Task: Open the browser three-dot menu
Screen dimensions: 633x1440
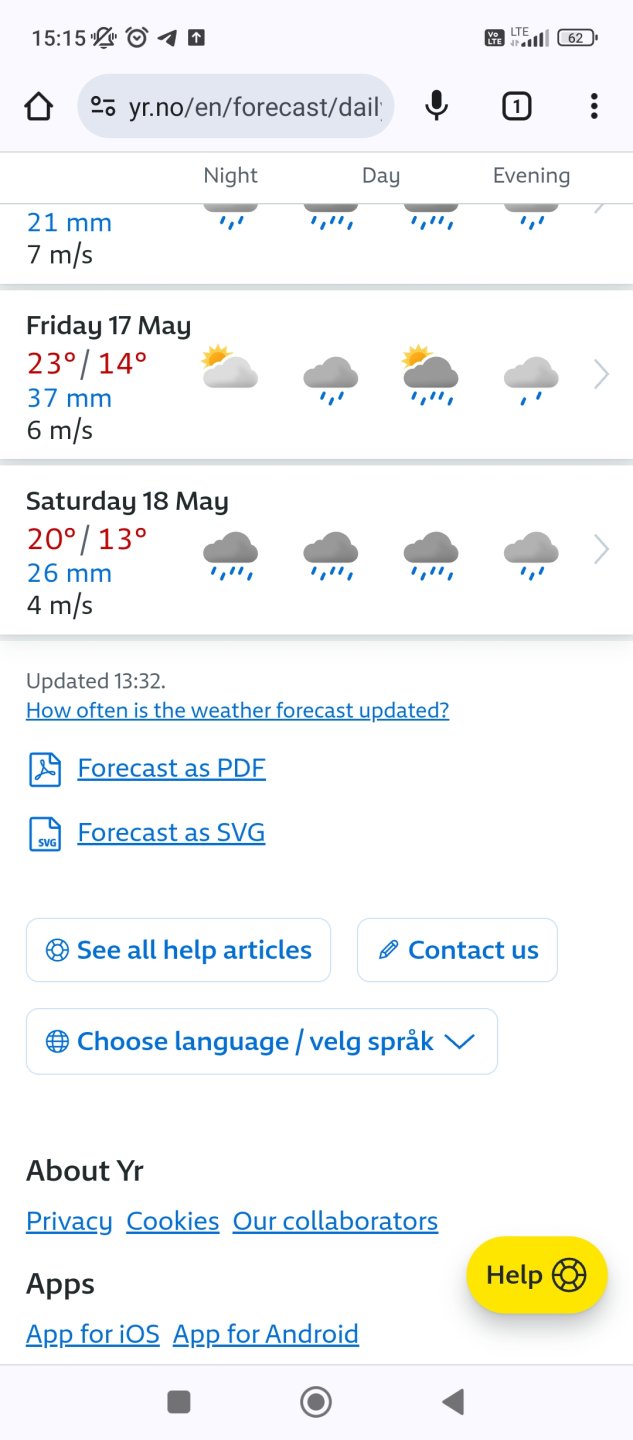Action: click(x=594, y=106)
